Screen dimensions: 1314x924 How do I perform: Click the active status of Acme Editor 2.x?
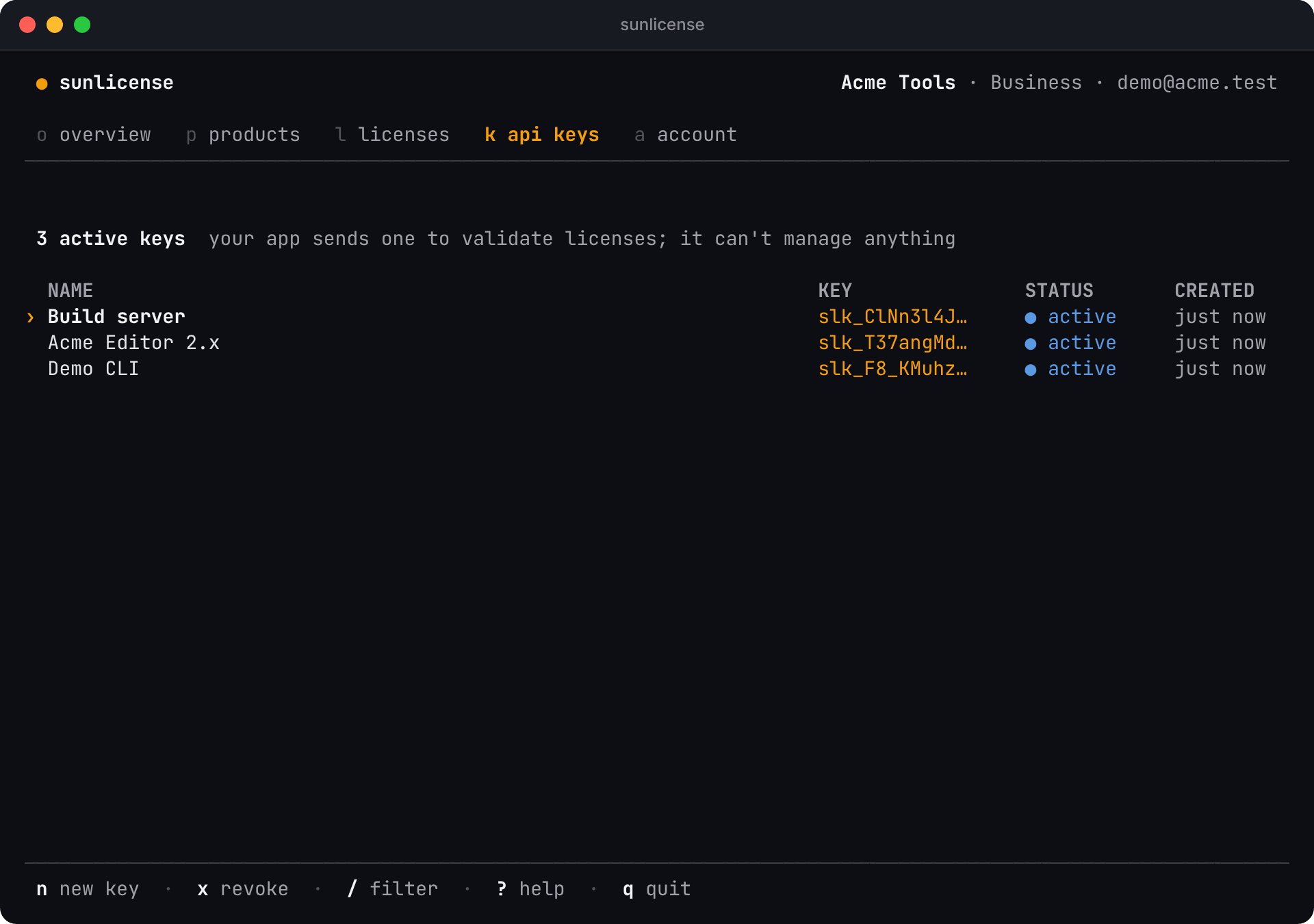pos(1070,343)
